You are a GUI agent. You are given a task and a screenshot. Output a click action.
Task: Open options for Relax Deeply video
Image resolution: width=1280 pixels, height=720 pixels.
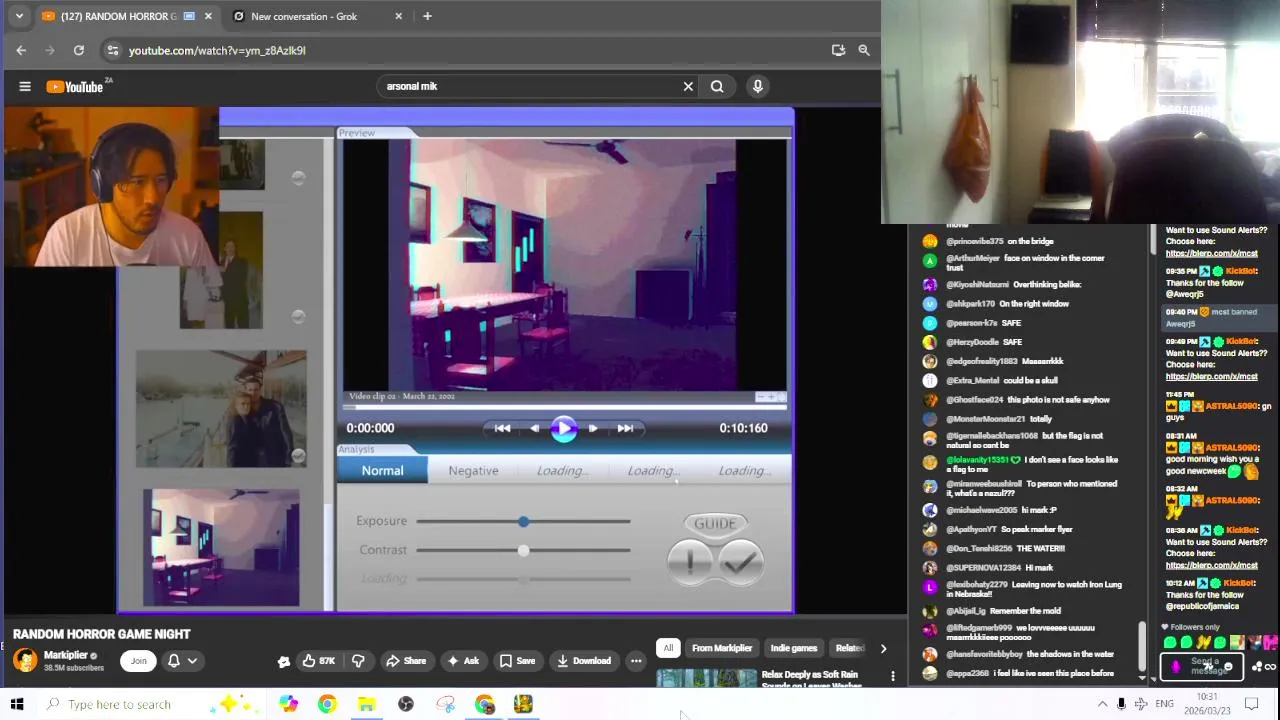[x=893, y=676]
